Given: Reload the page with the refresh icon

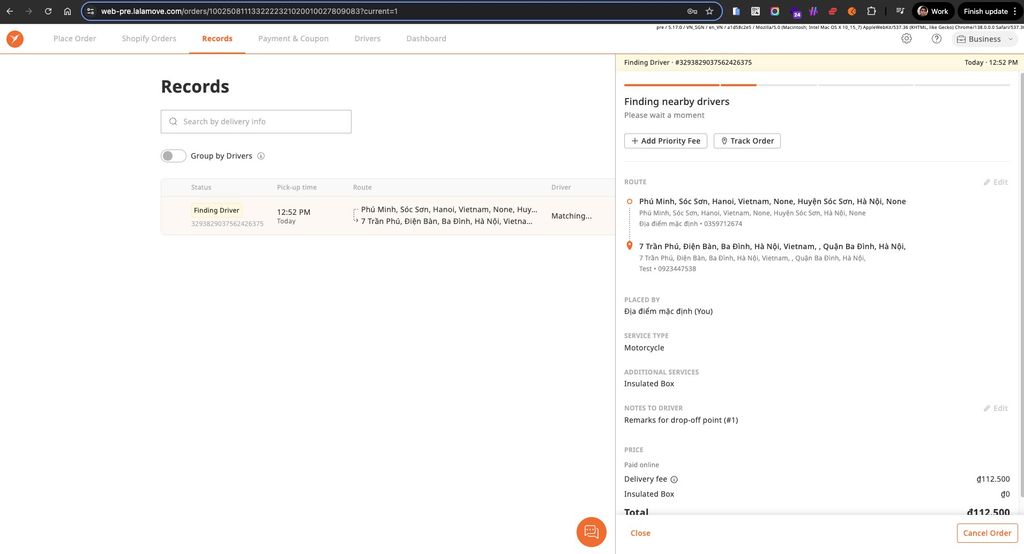Looking at the screenshot, I should (x=47, y=11).
